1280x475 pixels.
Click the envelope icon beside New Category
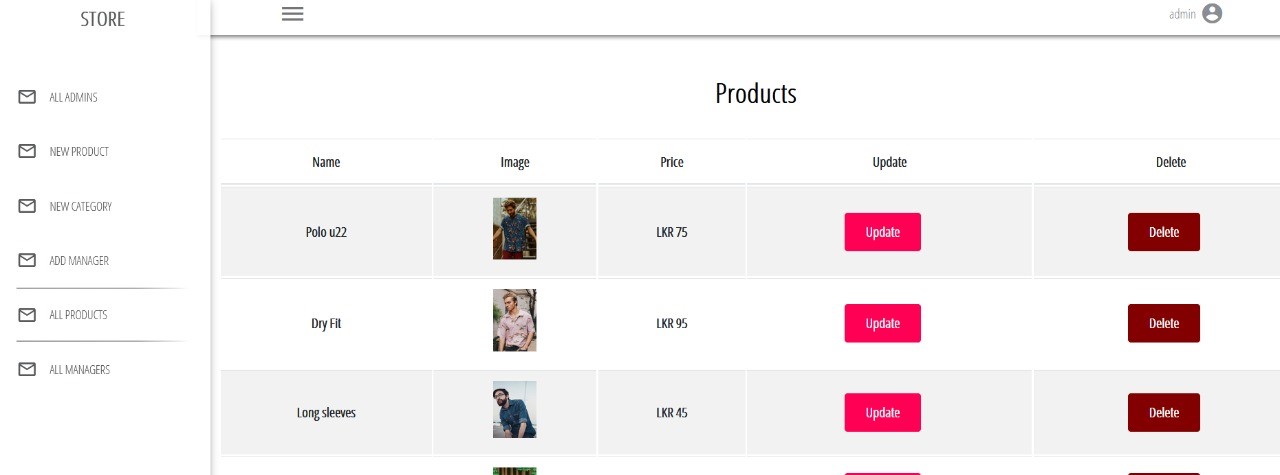coord(28,206)
